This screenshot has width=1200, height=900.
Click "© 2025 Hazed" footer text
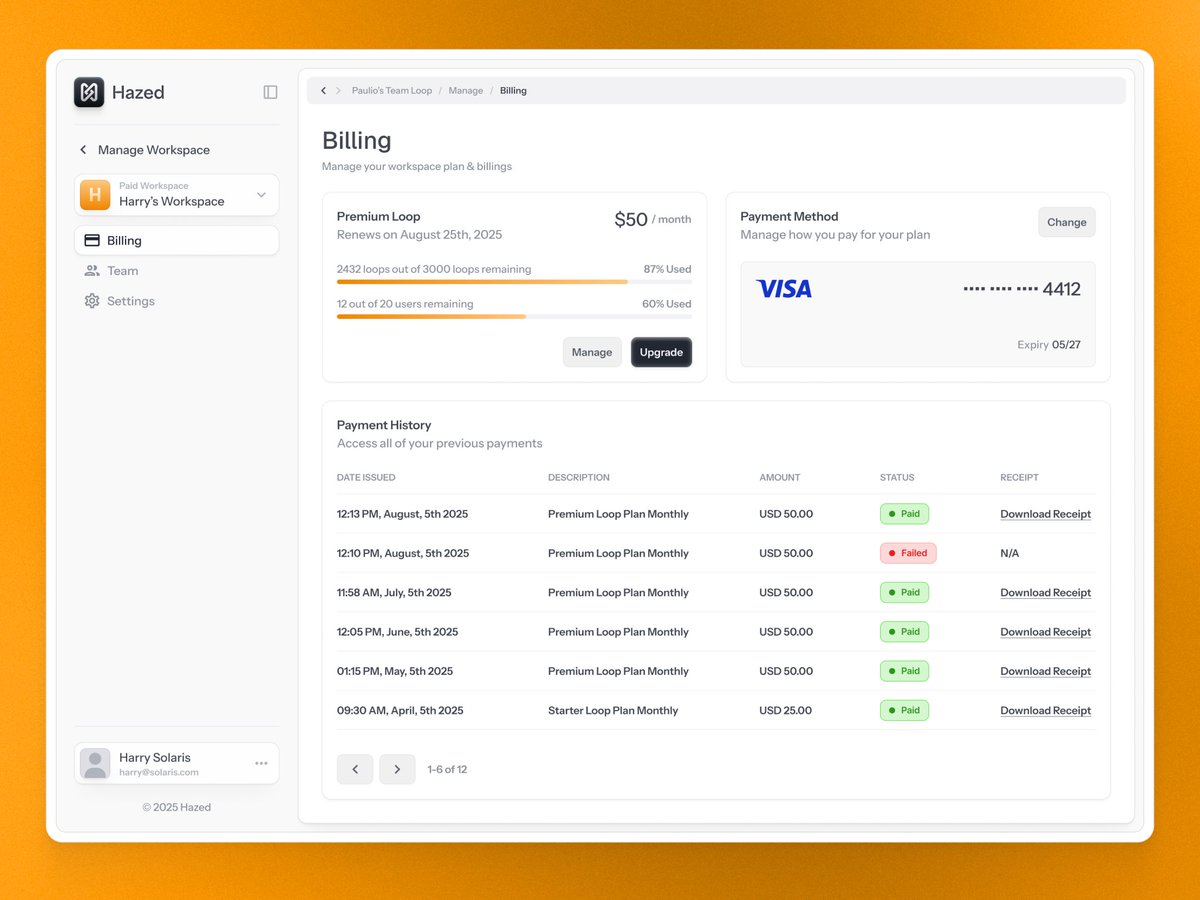[176, 807]
